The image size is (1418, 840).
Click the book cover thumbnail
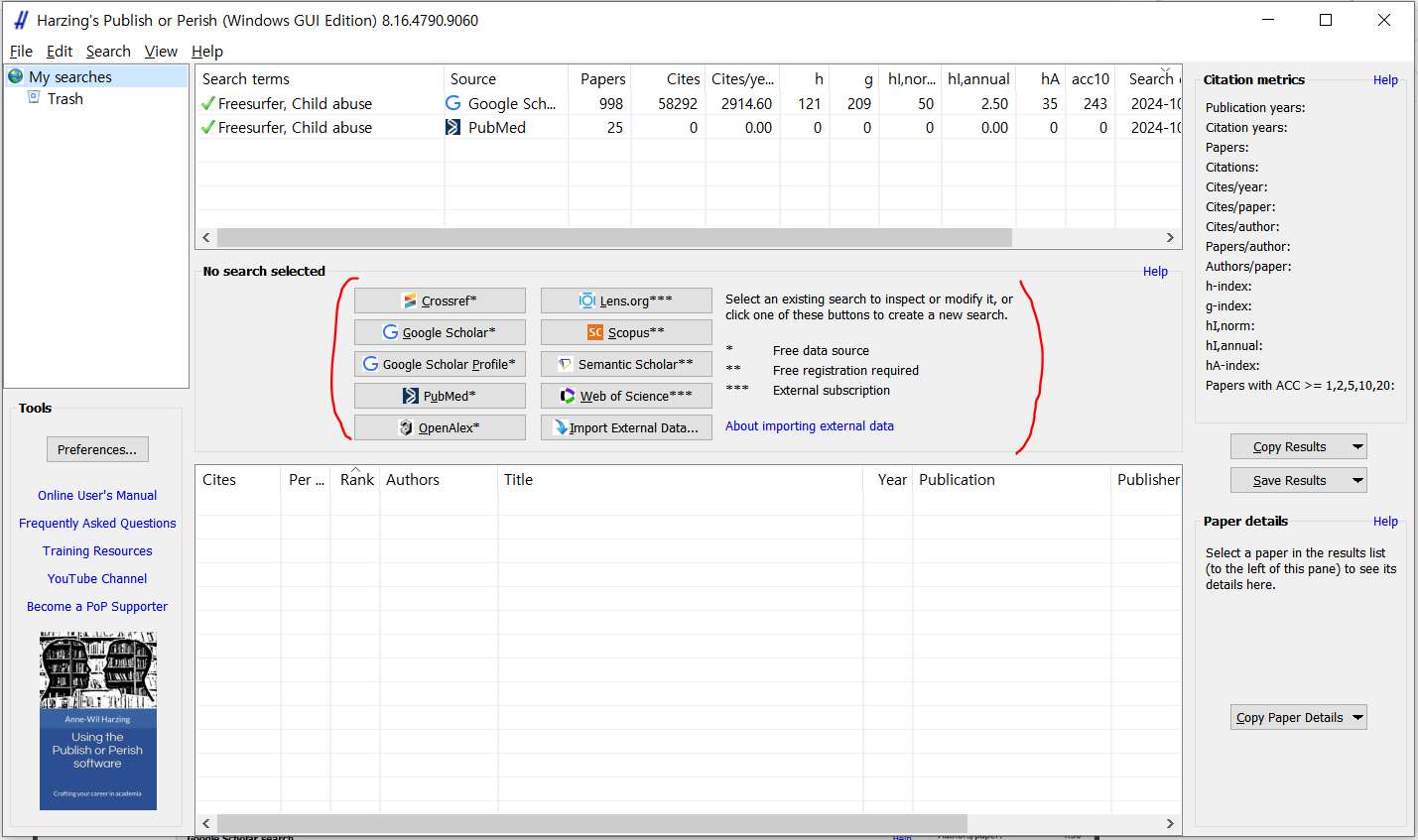[98, 721]
